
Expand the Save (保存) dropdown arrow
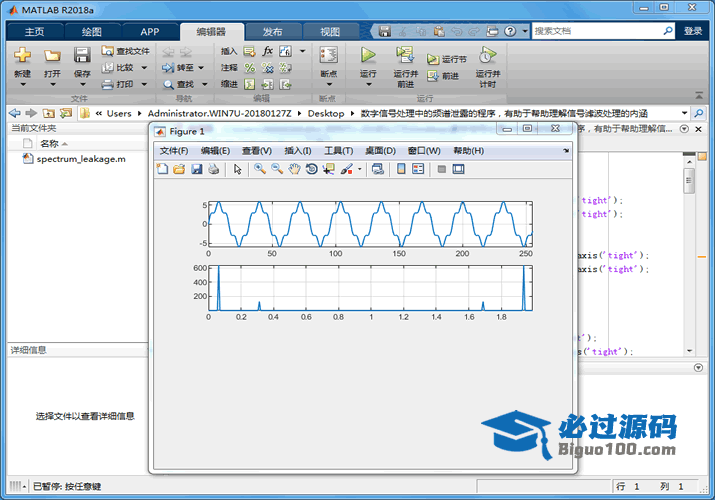coord(83,84)
